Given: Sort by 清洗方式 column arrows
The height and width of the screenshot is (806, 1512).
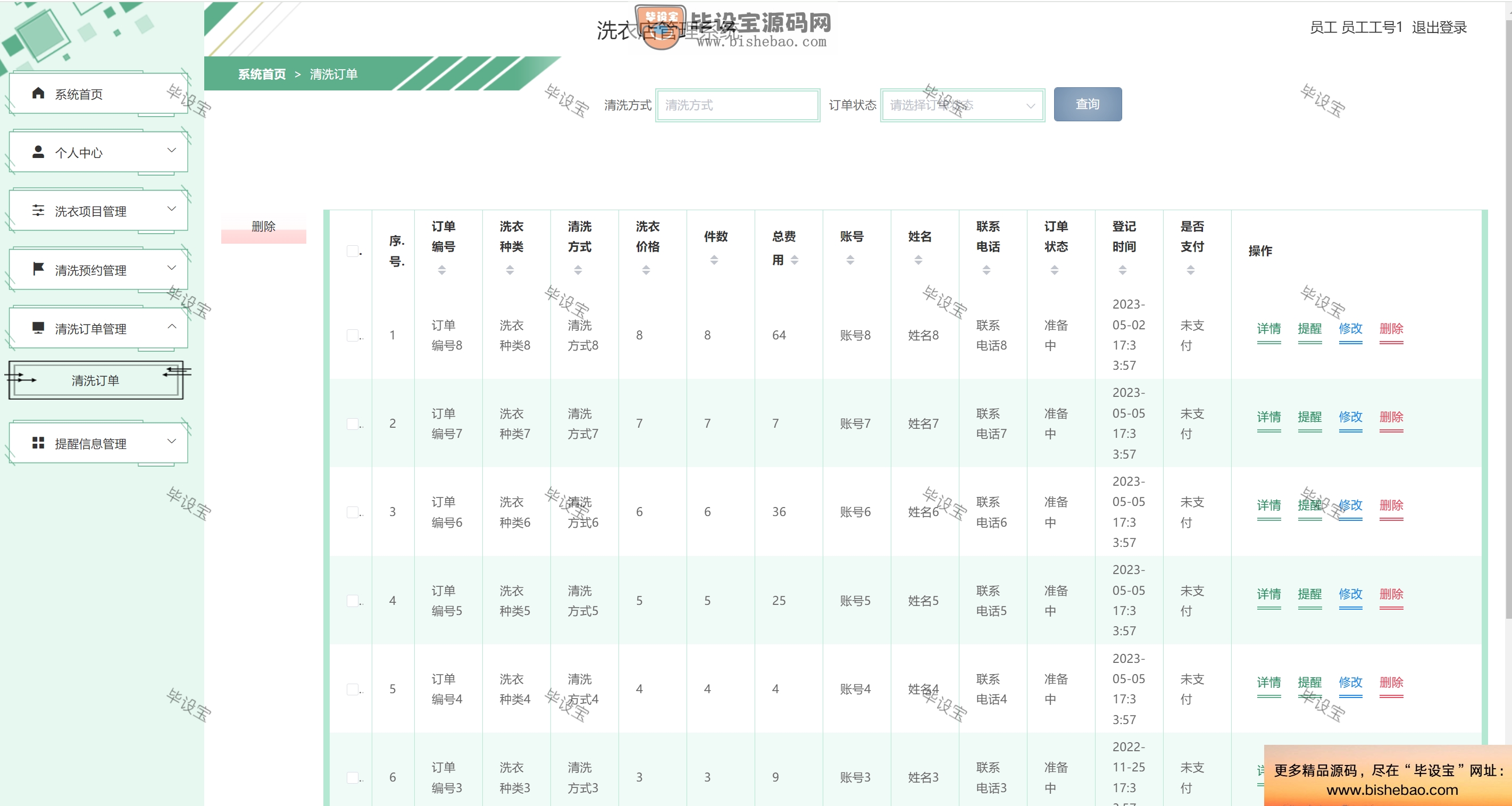Looking at the screenshot, I should [x=578, y=270].
